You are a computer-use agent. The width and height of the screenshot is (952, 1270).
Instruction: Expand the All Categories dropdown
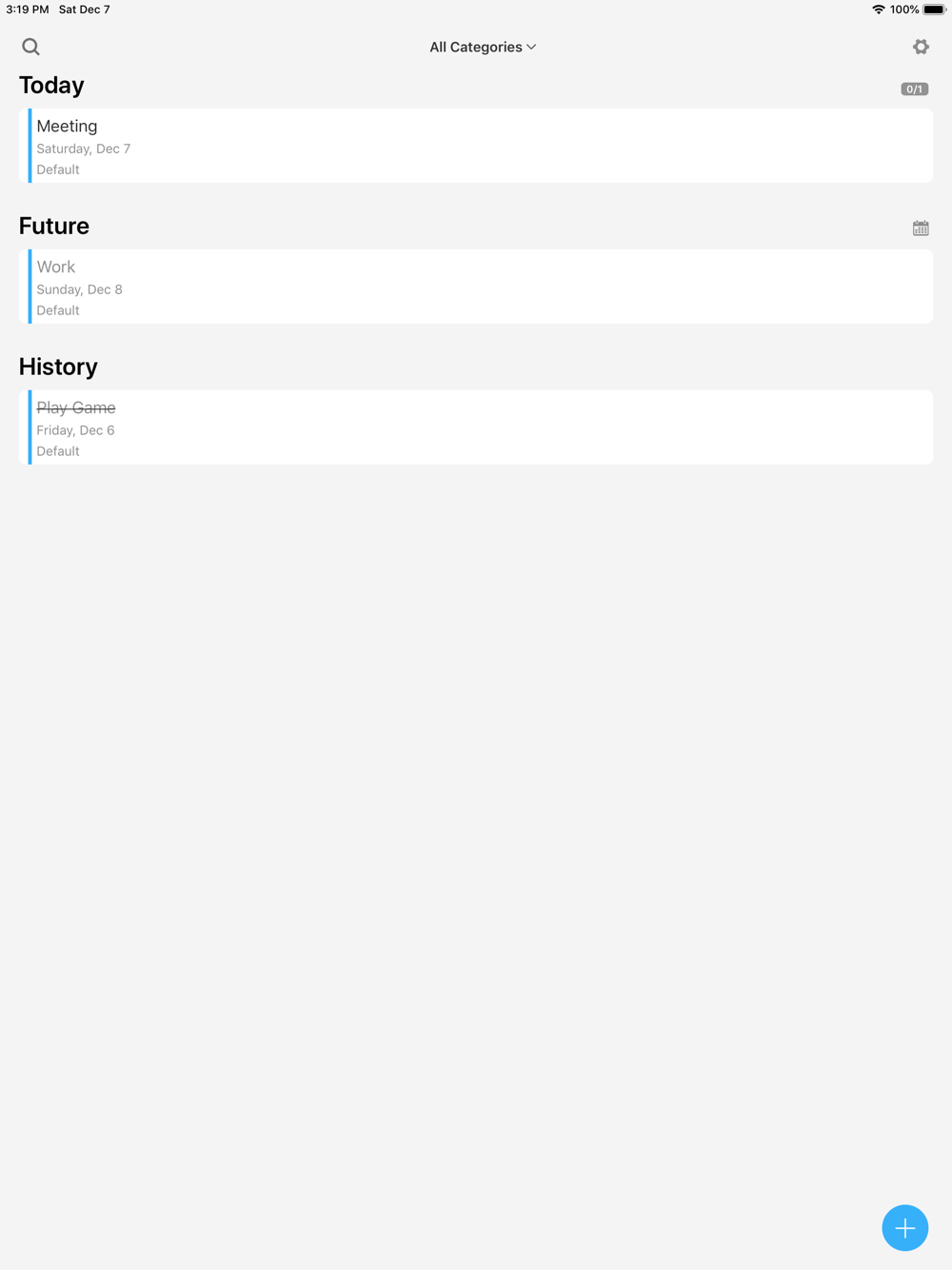483,47
